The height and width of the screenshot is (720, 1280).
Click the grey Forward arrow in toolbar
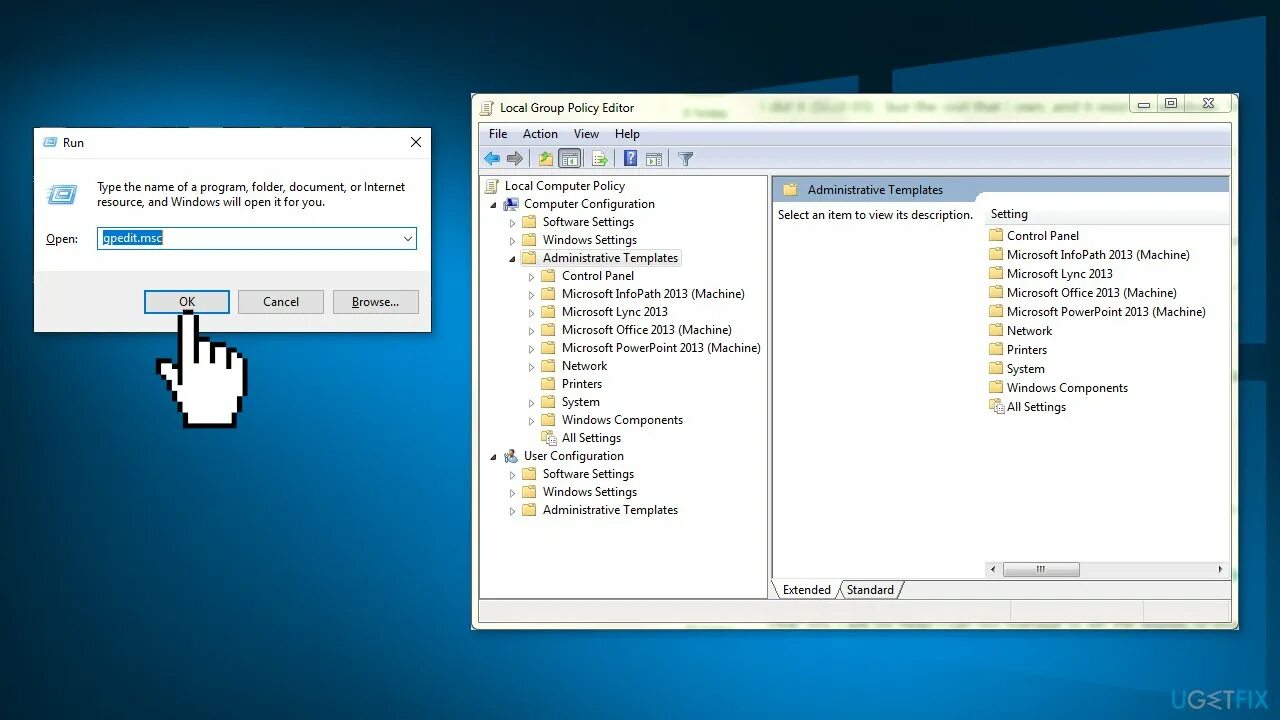point(515,158)
